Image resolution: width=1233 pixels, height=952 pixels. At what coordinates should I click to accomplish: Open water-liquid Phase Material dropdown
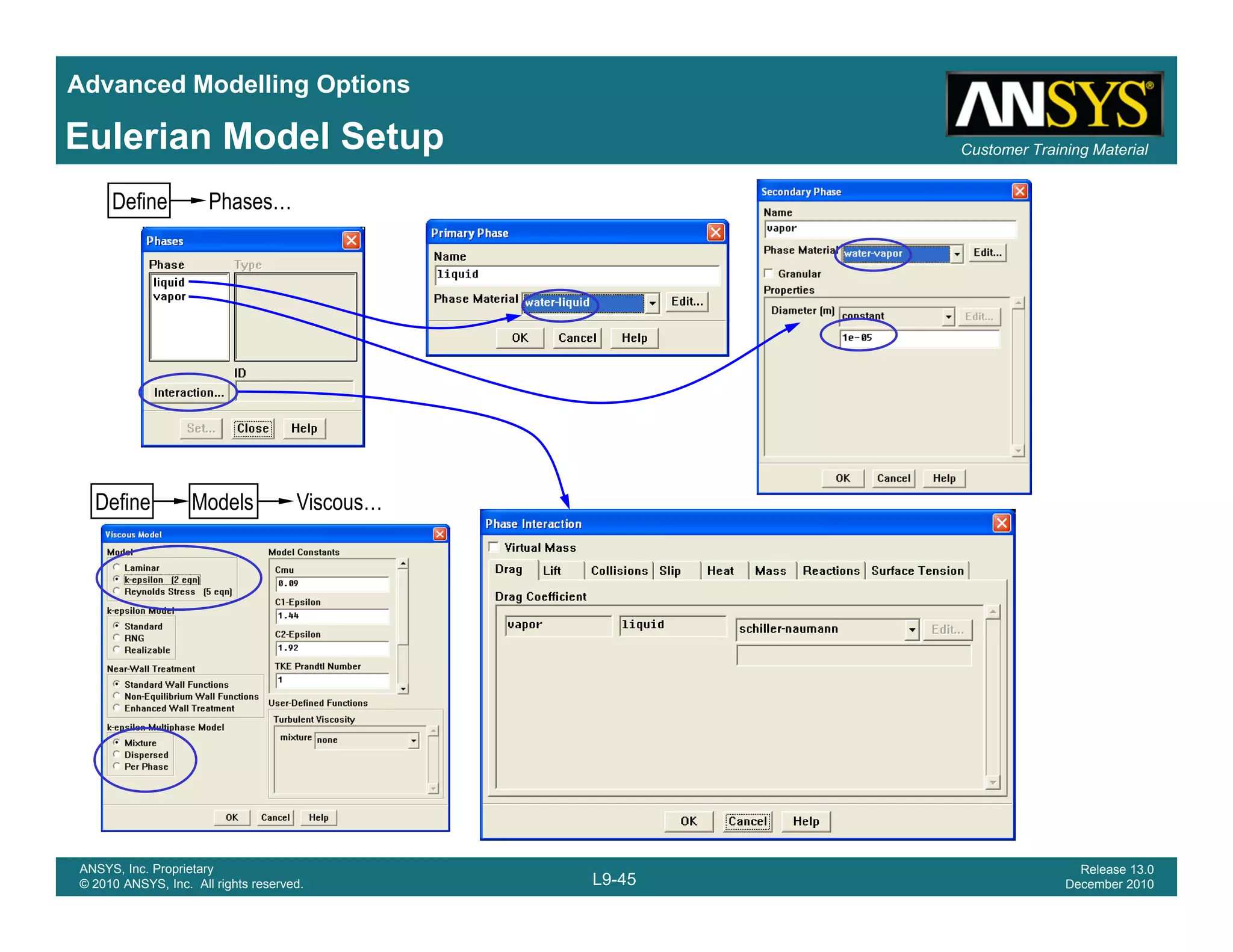click(x=653, y=303)
